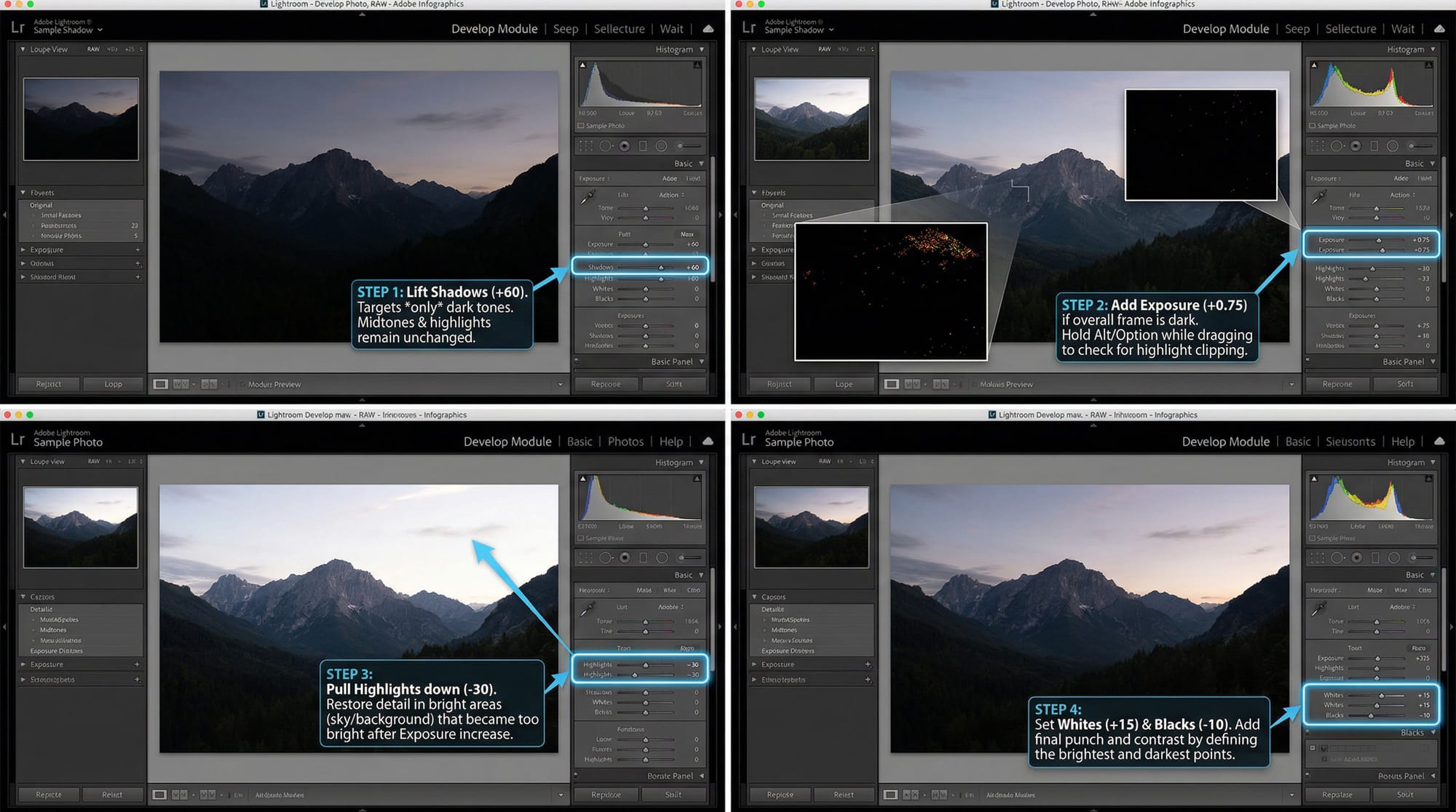Select radial filter circle icon in bottom-right window
1456x812 pixels.
[x=1393, y=558]
